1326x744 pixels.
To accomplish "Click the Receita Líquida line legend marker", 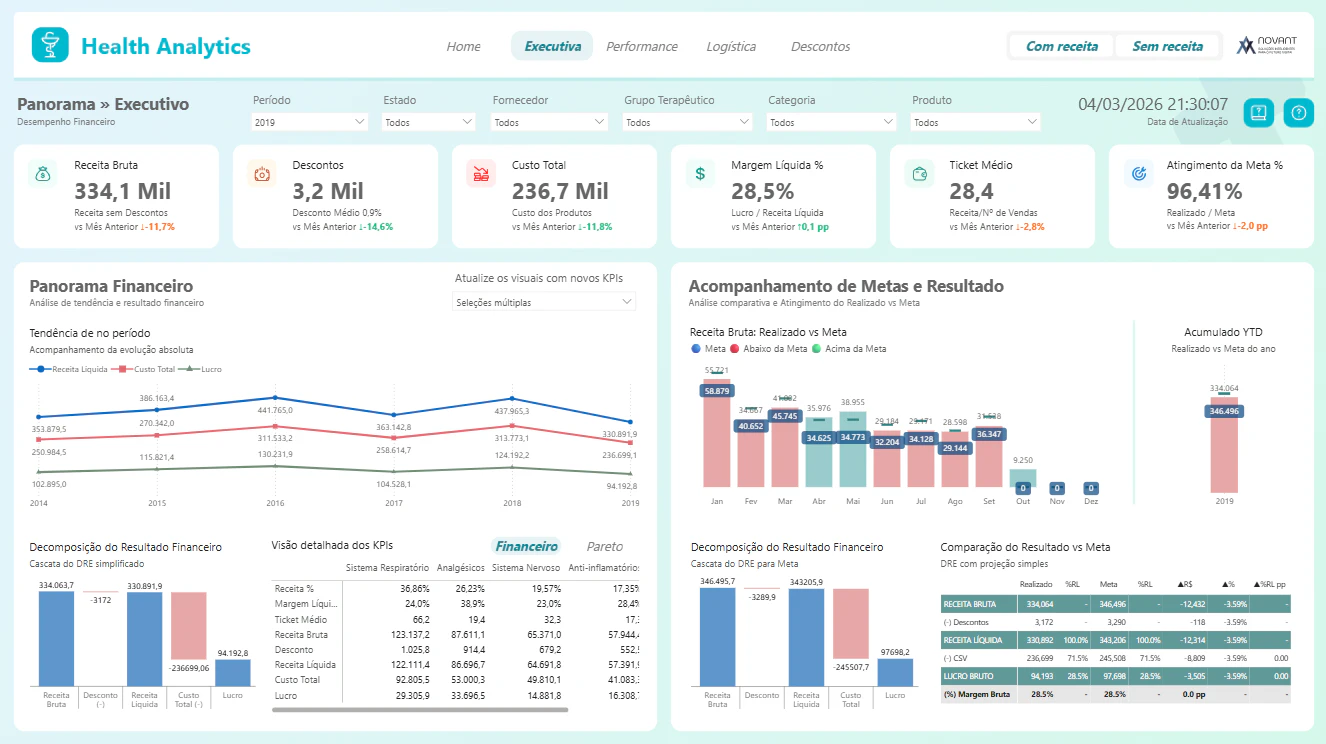I will [40, 369].
